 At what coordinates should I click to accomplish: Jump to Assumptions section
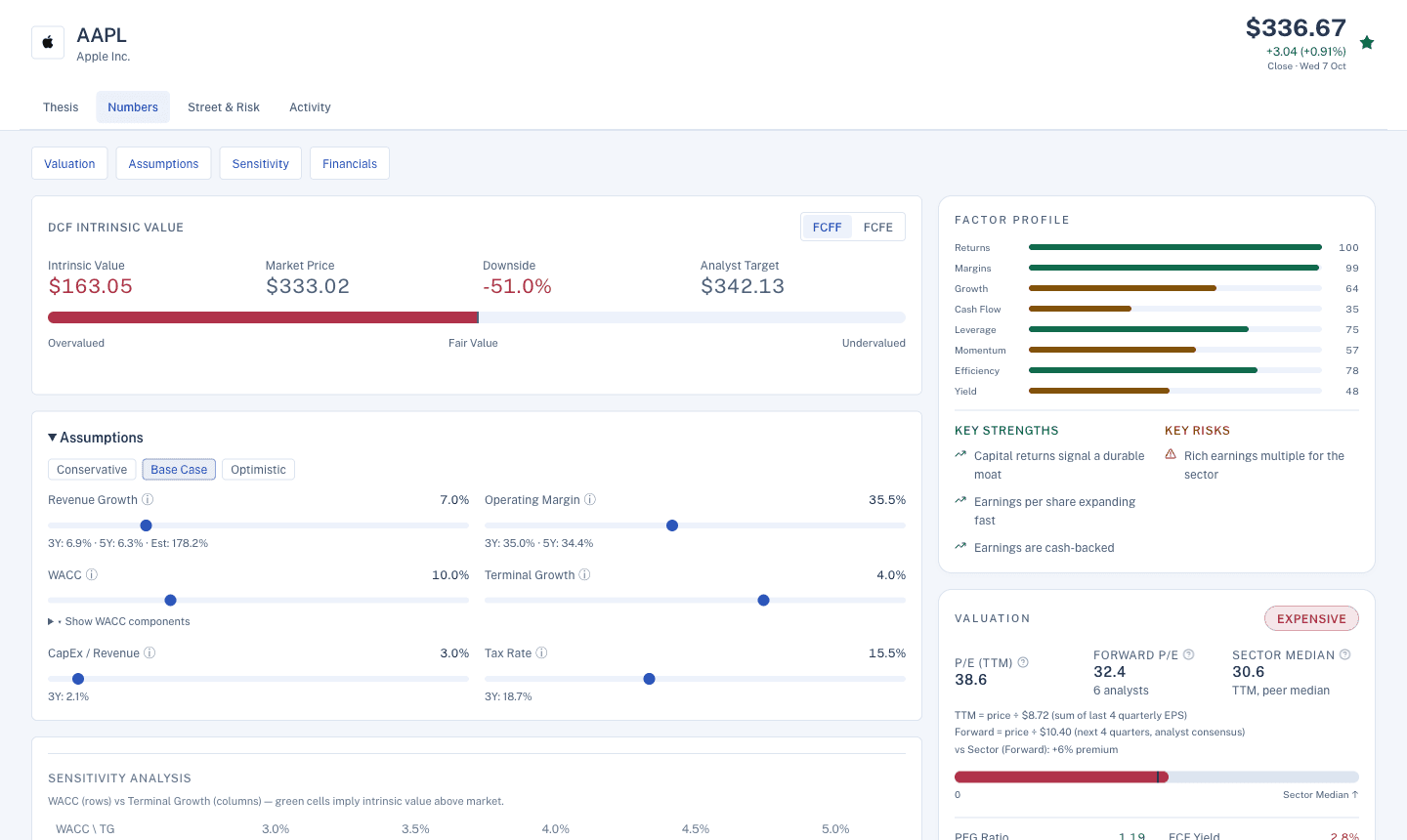click(x=163, y=163)
